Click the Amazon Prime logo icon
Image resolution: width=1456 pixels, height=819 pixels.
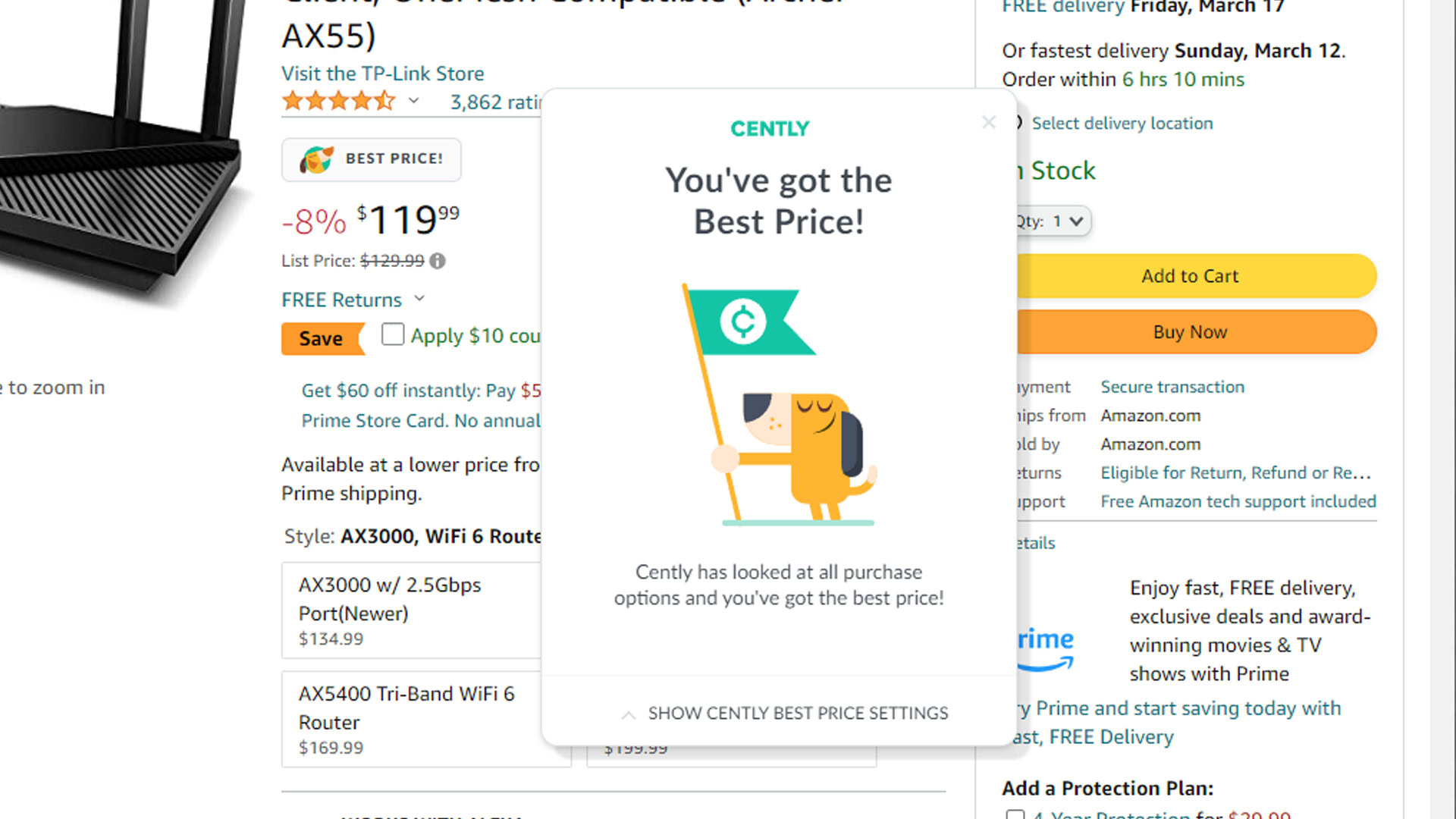(1041, 649)
